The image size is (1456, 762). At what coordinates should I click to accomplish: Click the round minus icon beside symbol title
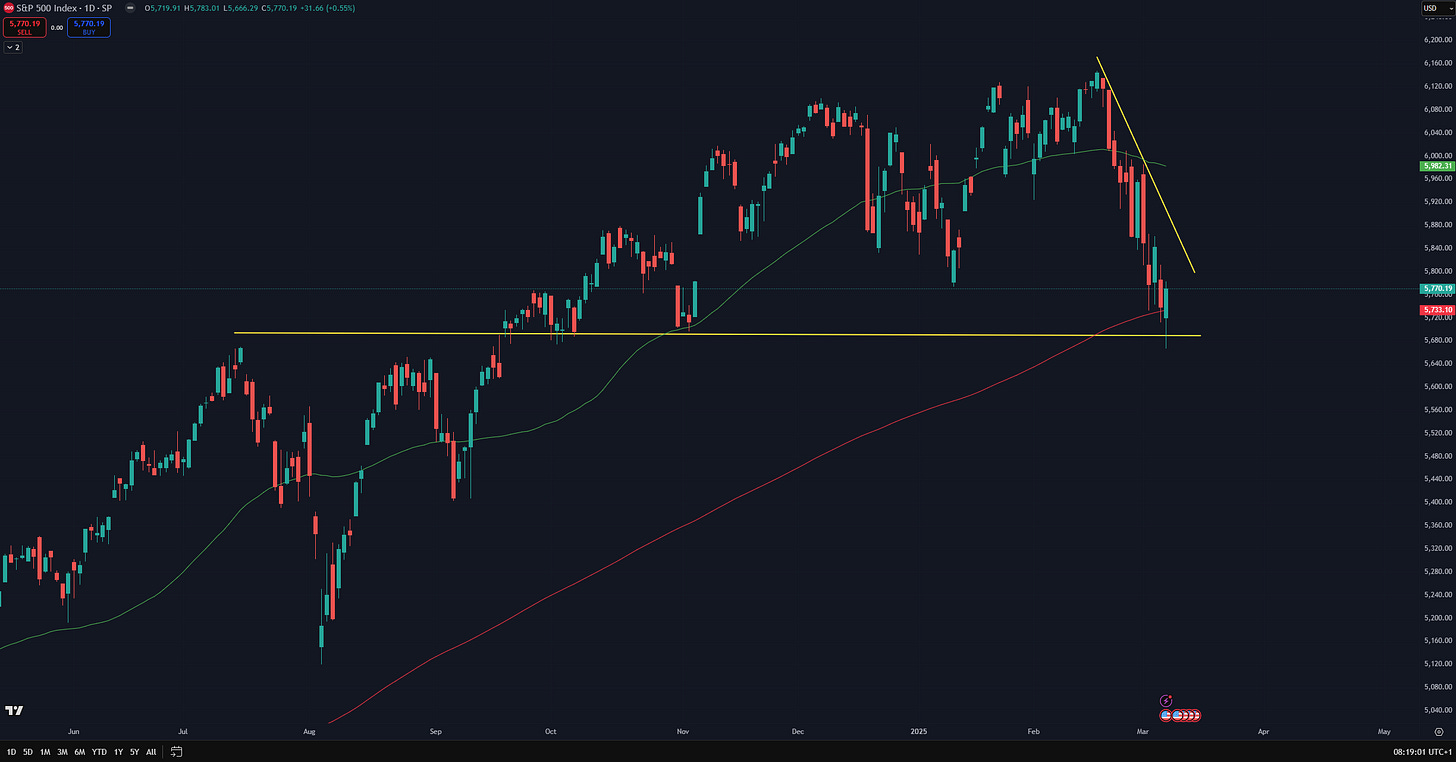click(x=131, y=8)
